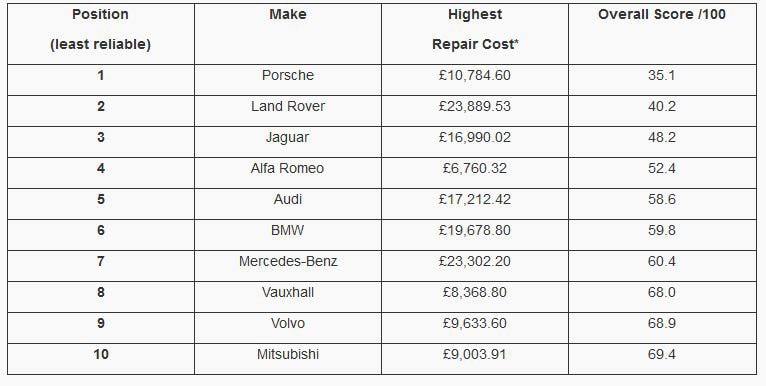
Task: Select the Porsche make cell
Action: pos(288,80)
